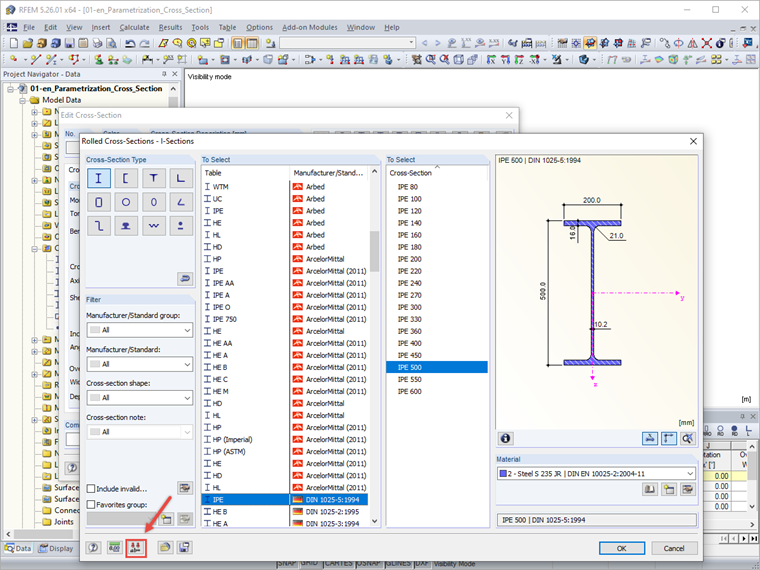The width and height of the screenshot is (760, 570).
Task: Select the rail section type button
Action: point(126,225)
